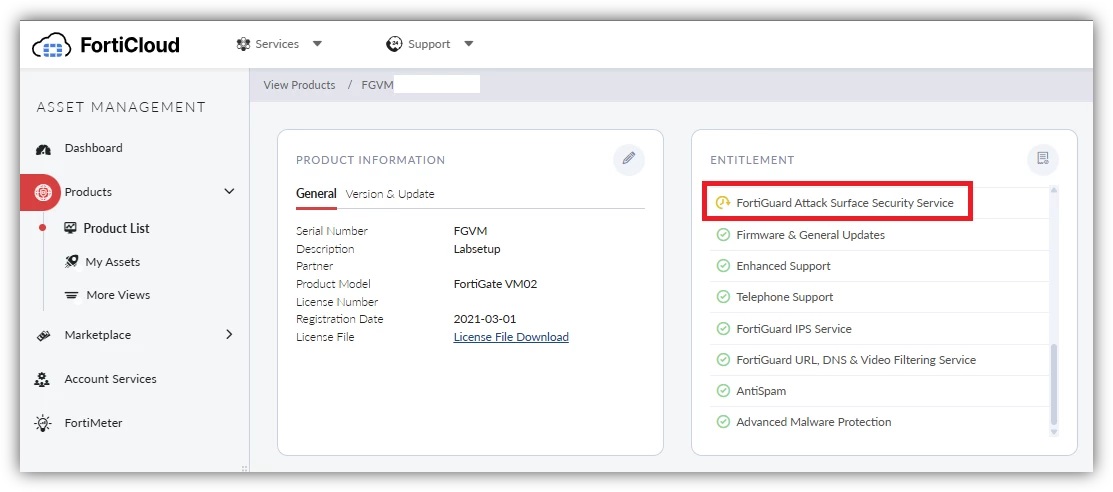The image size is (1113, 492).
Task: Open My Assets in sidebar
Action: (x=112, y=262)
